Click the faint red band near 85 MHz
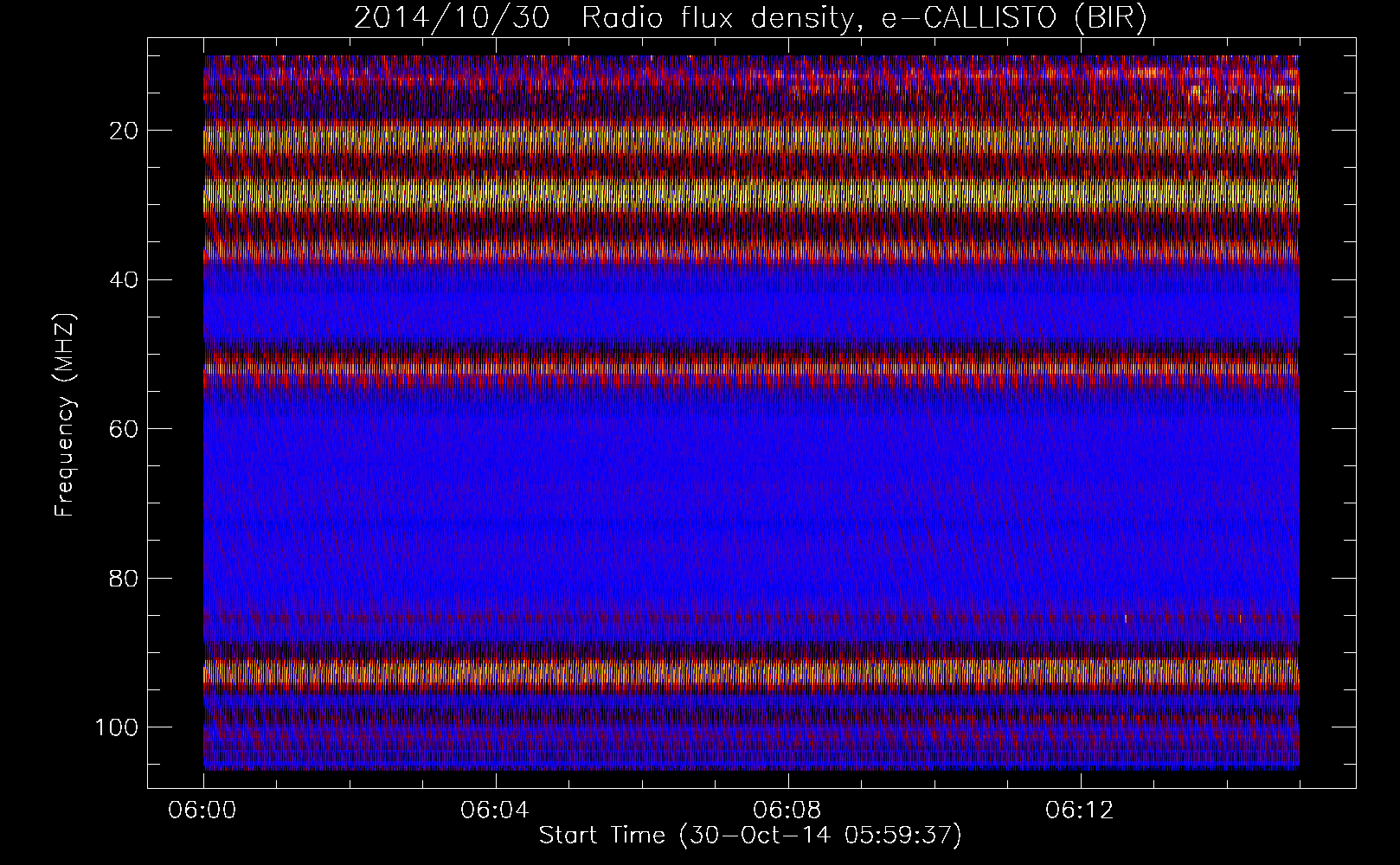 [749, 618]
